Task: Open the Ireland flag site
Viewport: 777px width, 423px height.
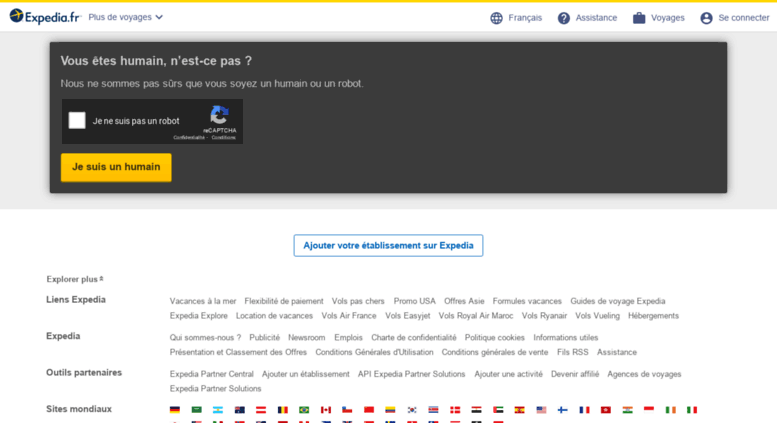Action: click(x=670, y=410)
